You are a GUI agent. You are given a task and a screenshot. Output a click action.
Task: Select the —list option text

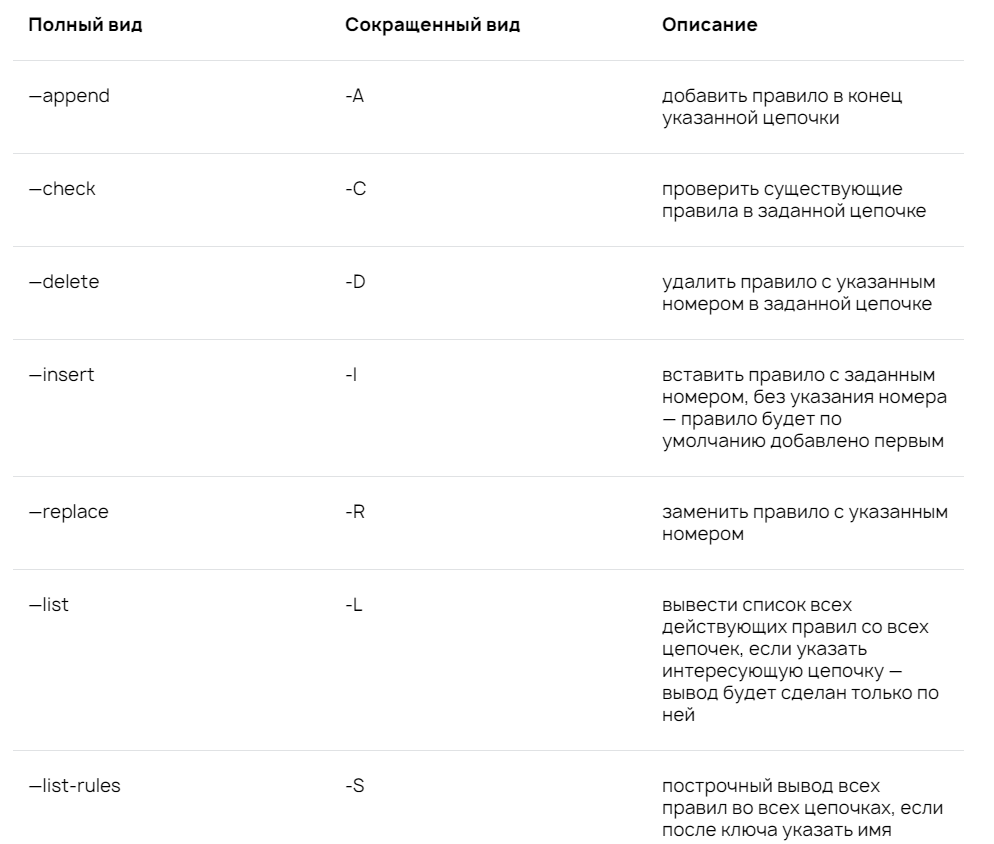(x=49, y=604)
